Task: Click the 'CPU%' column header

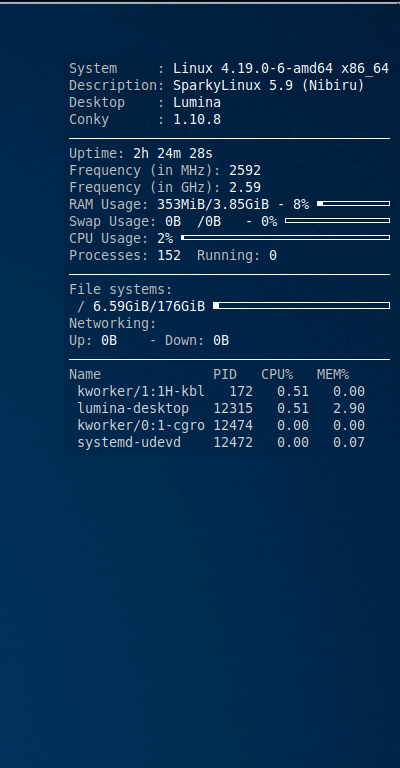Action: (277, 375)
